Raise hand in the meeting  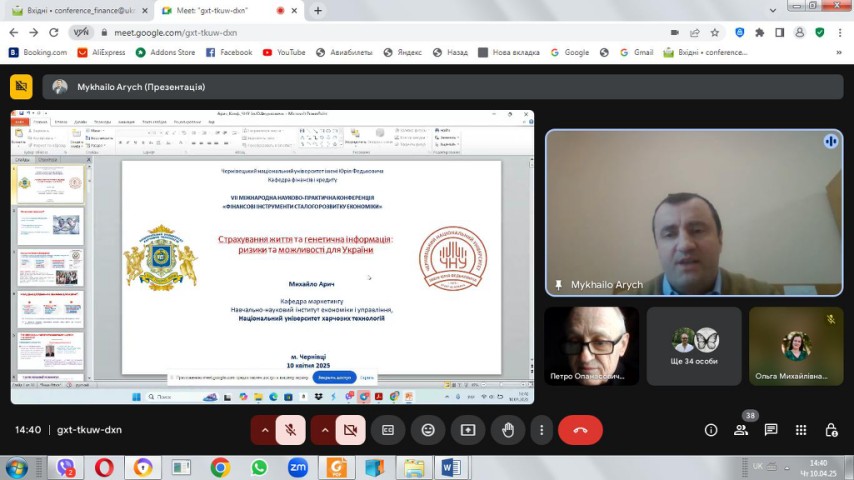coord(508,430)
